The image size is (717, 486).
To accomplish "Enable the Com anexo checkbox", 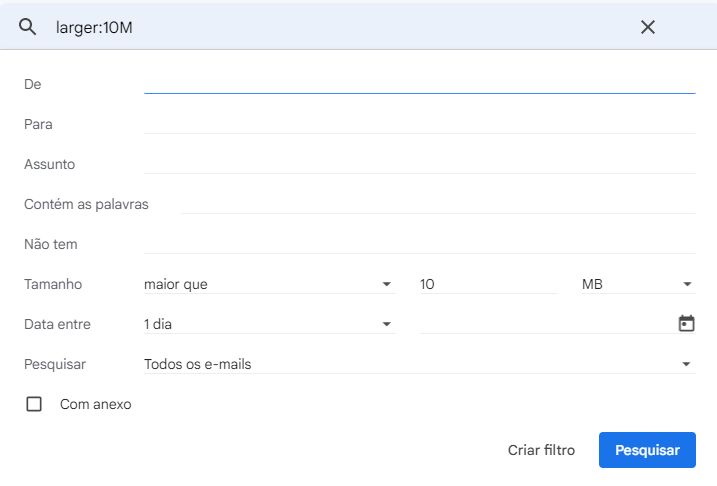I will (x=34, y=404).
